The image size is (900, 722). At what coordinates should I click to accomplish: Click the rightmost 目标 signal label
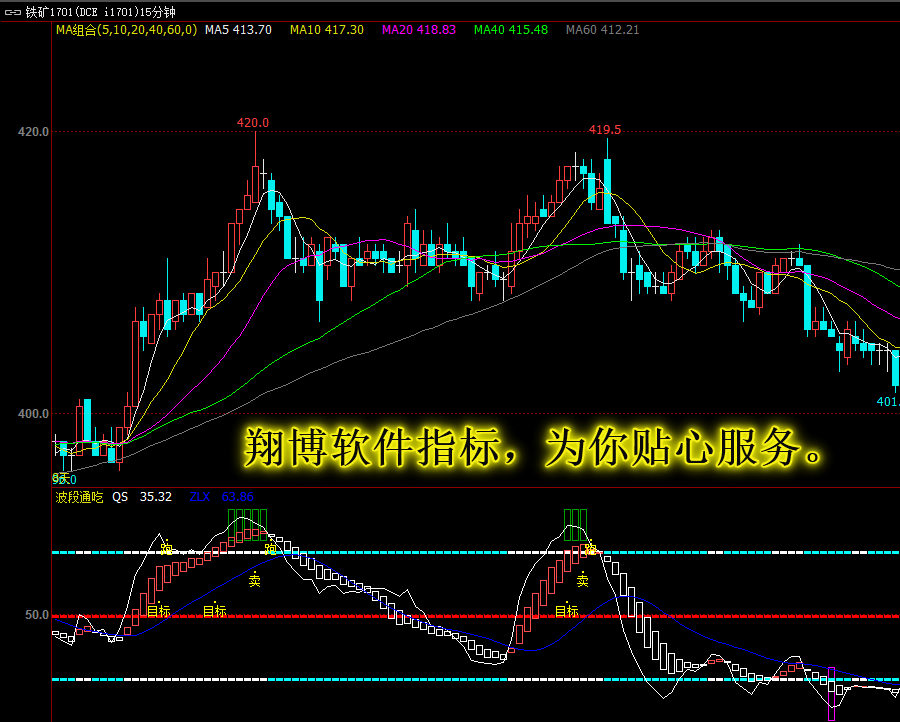[567, 611]
